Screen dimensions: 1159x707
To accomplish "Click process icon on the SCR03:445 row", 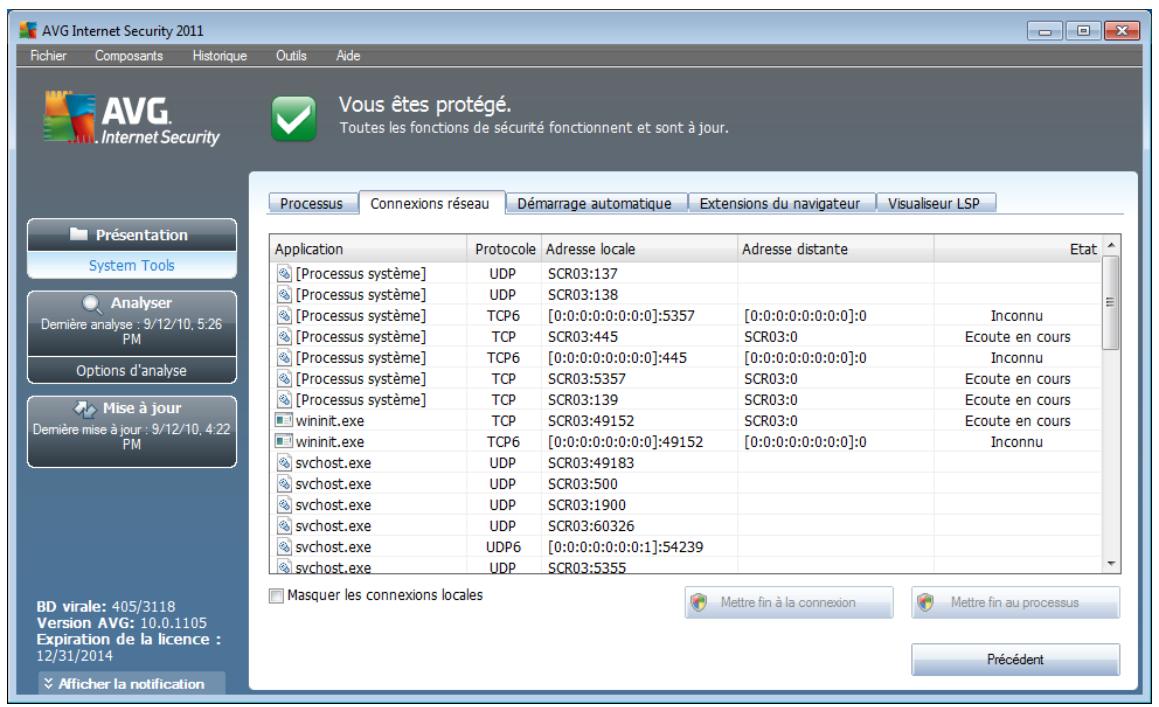I will click(x=284, y=336).
